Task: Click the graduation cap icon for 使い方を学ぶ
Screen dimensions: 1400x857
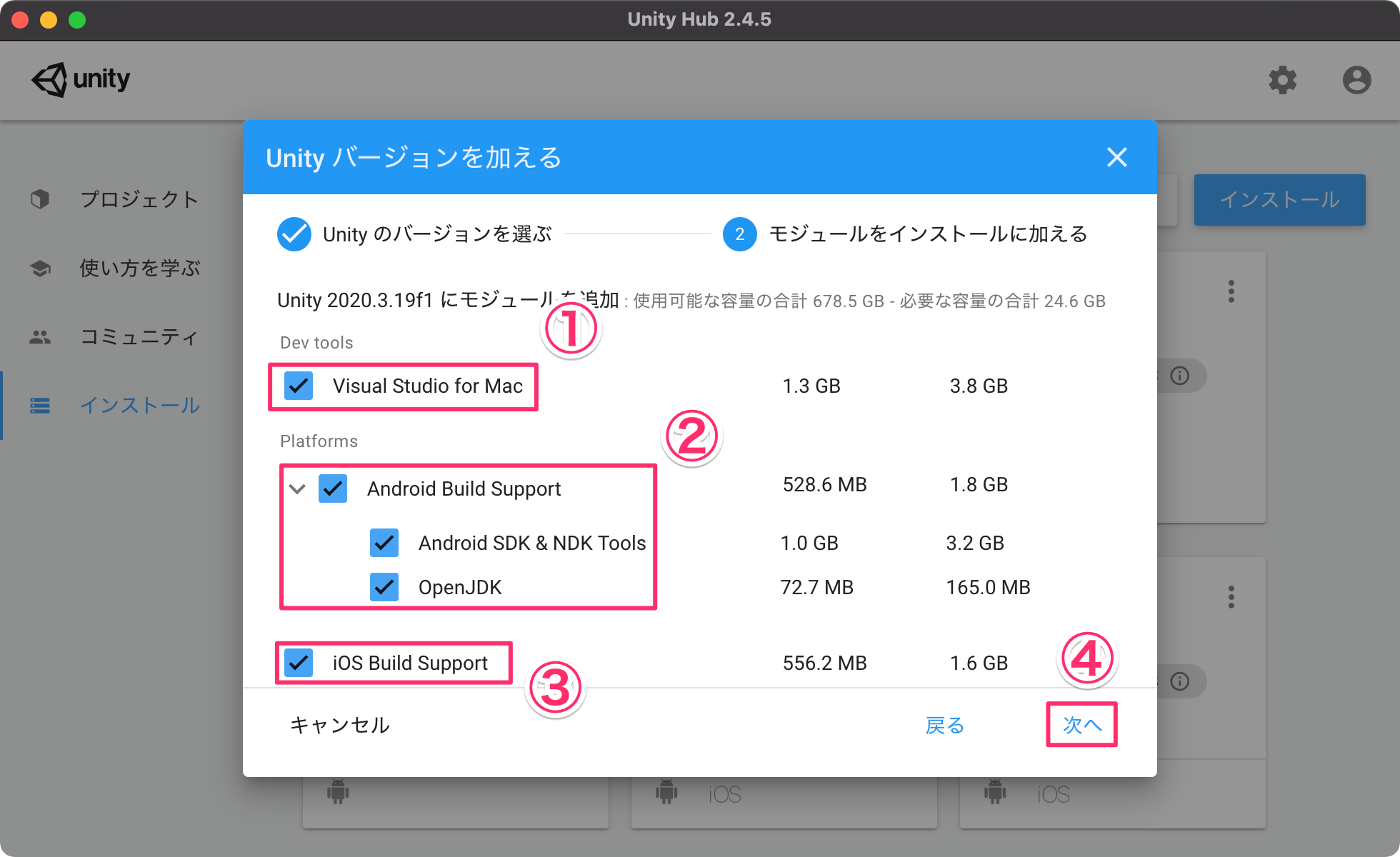Action: (x=40, y=268)
